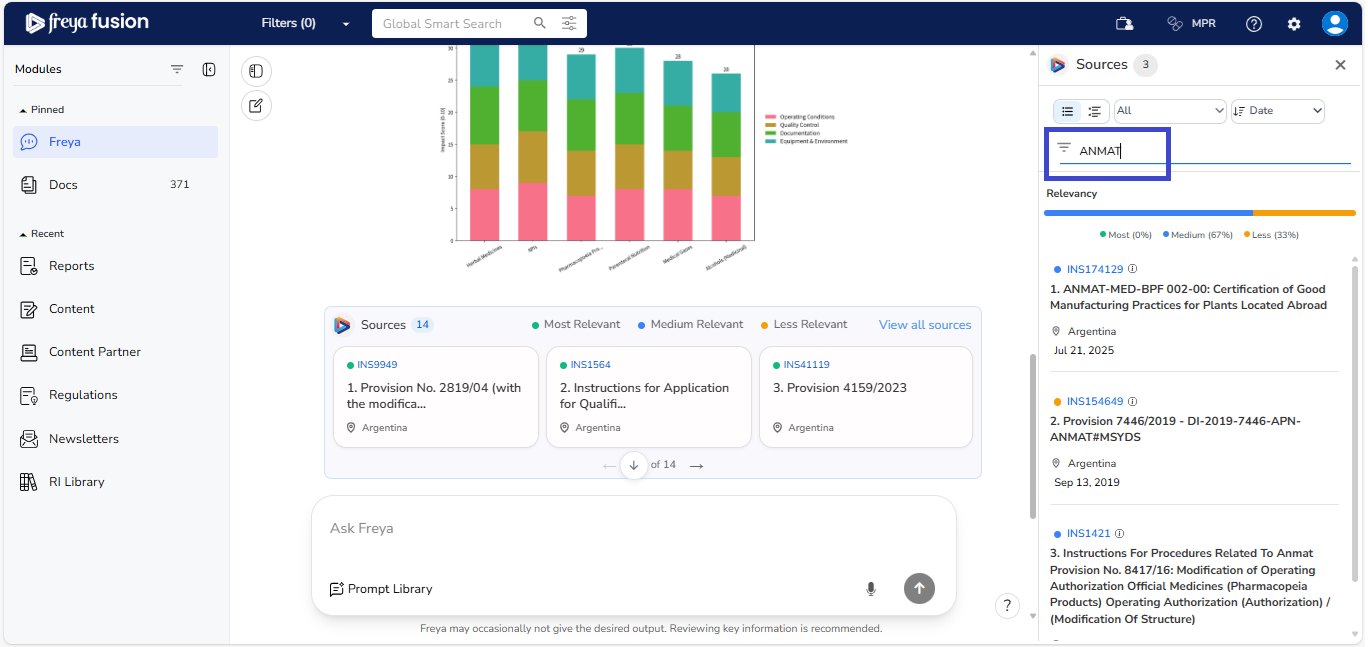Viewport: 1368px width, 647px height.
Task: Click the microphone voice input icon
Action: point(870,589)
